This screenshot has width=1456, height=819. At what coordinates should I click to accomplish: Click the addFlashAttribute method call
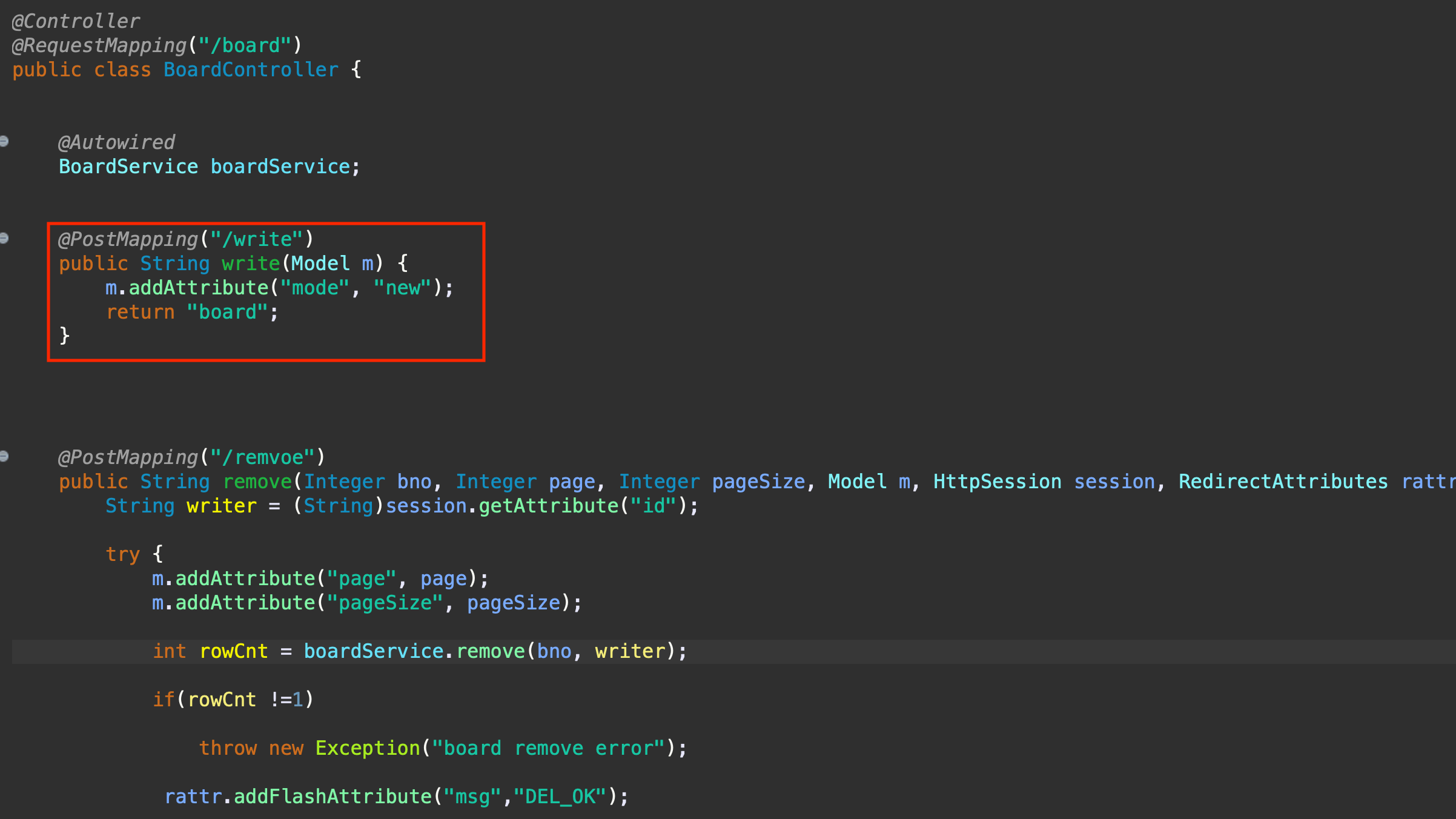pos(333,797)
